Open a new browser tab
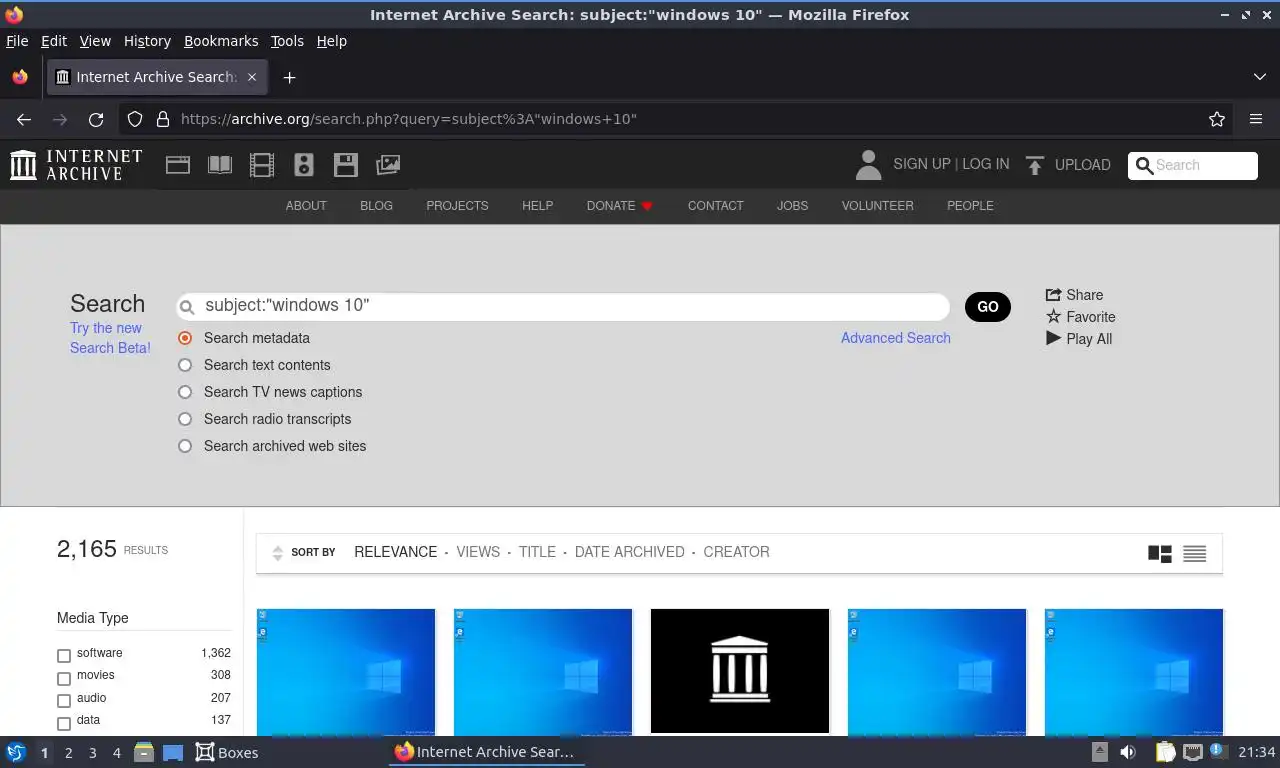Viewport: 1280px width, 768px height. (x=289, y=77)
